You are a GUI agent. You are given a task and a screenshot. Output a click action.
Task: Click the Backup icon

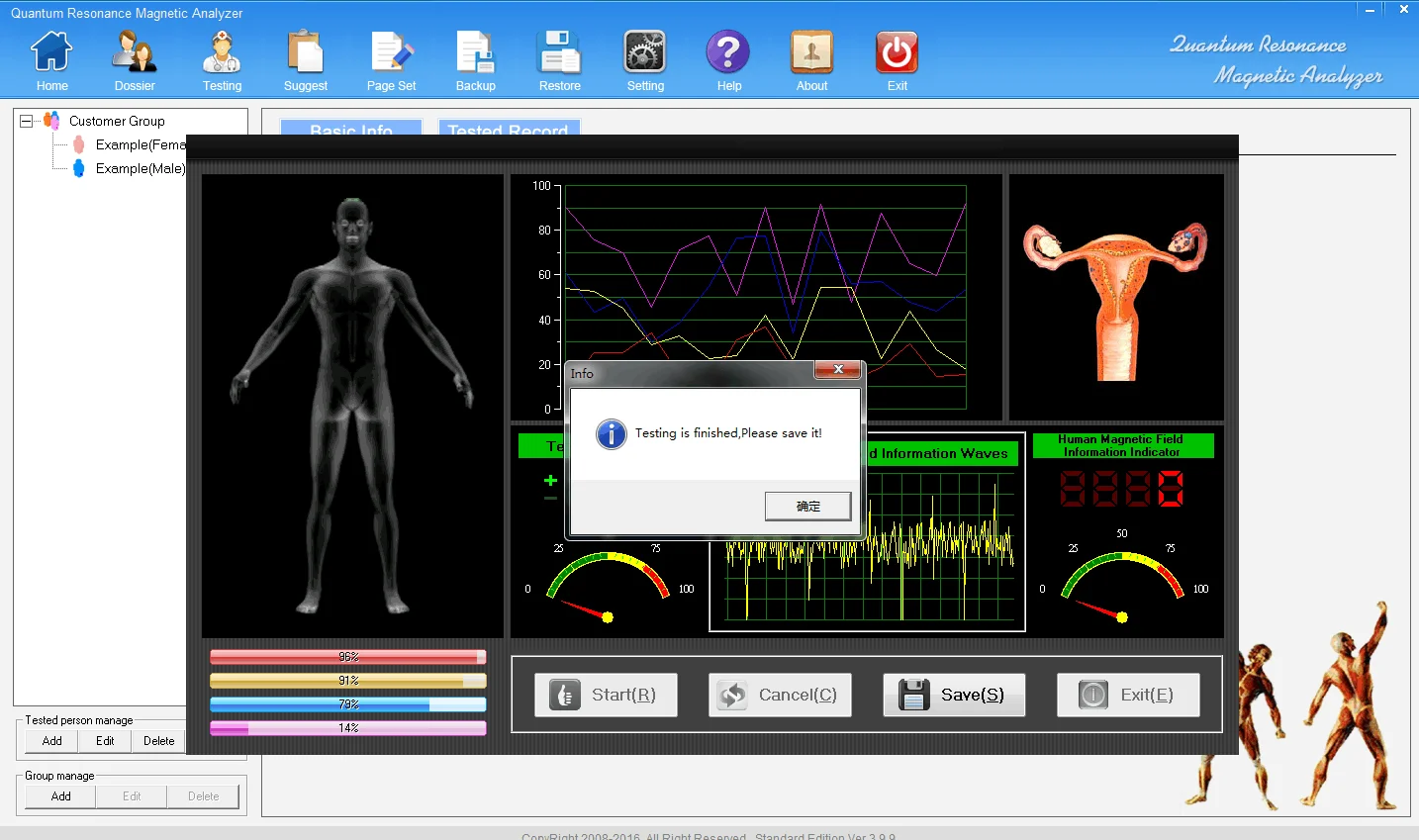[475, 53]
